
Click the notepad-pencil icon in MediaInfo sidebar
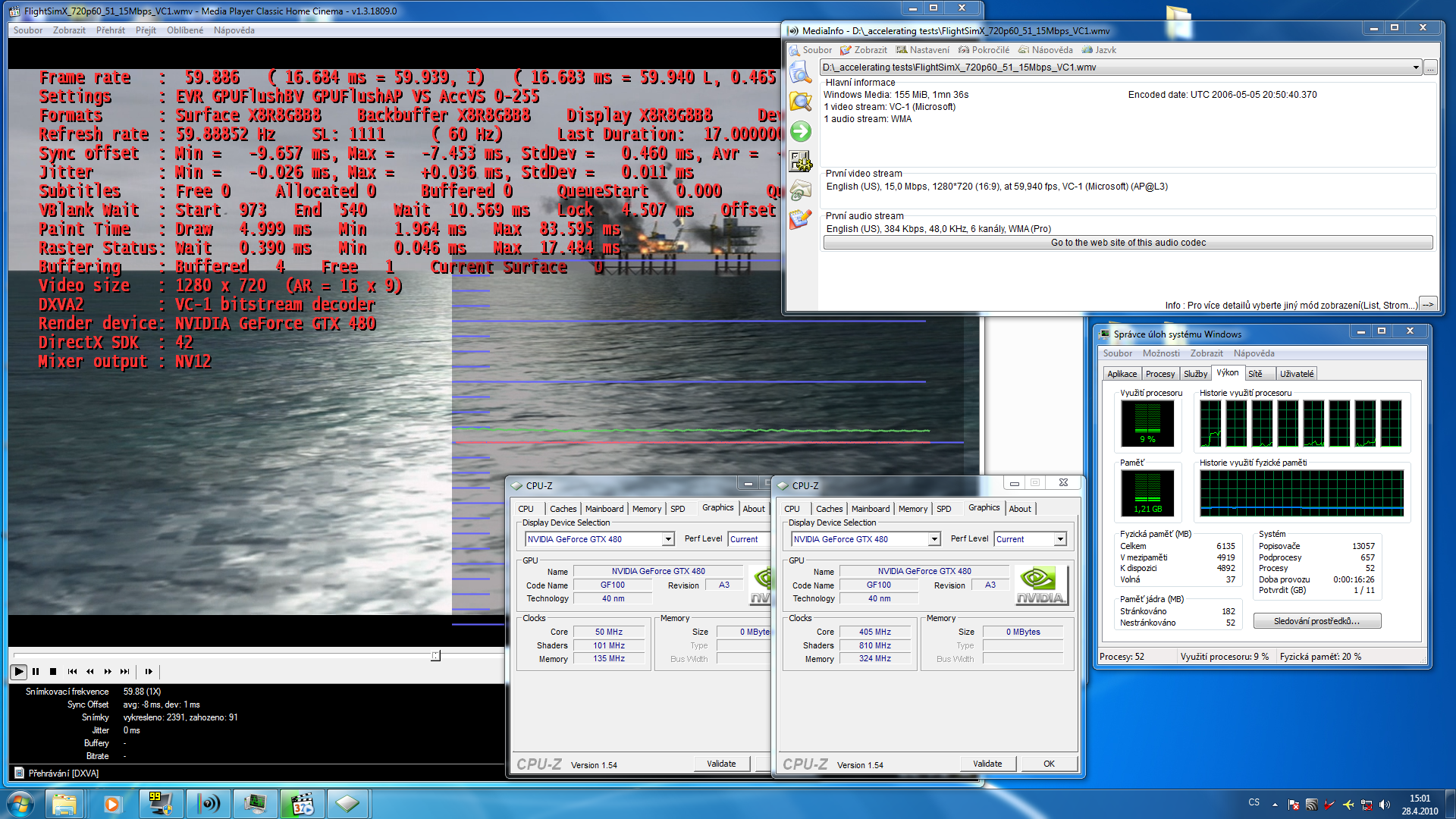[801, 219]
